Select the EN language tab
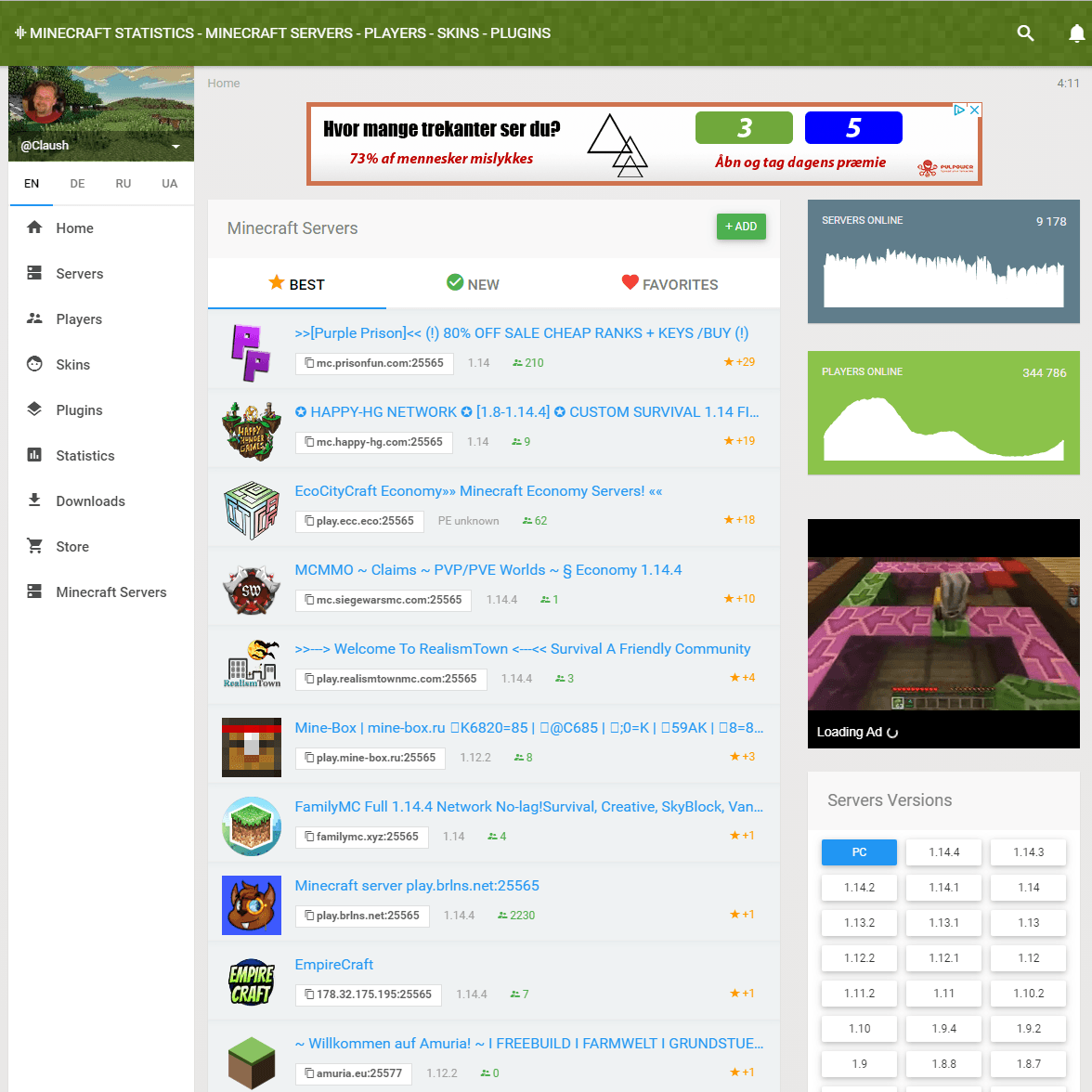This screenshot has height=1092, width=1092. click(32, 184)
